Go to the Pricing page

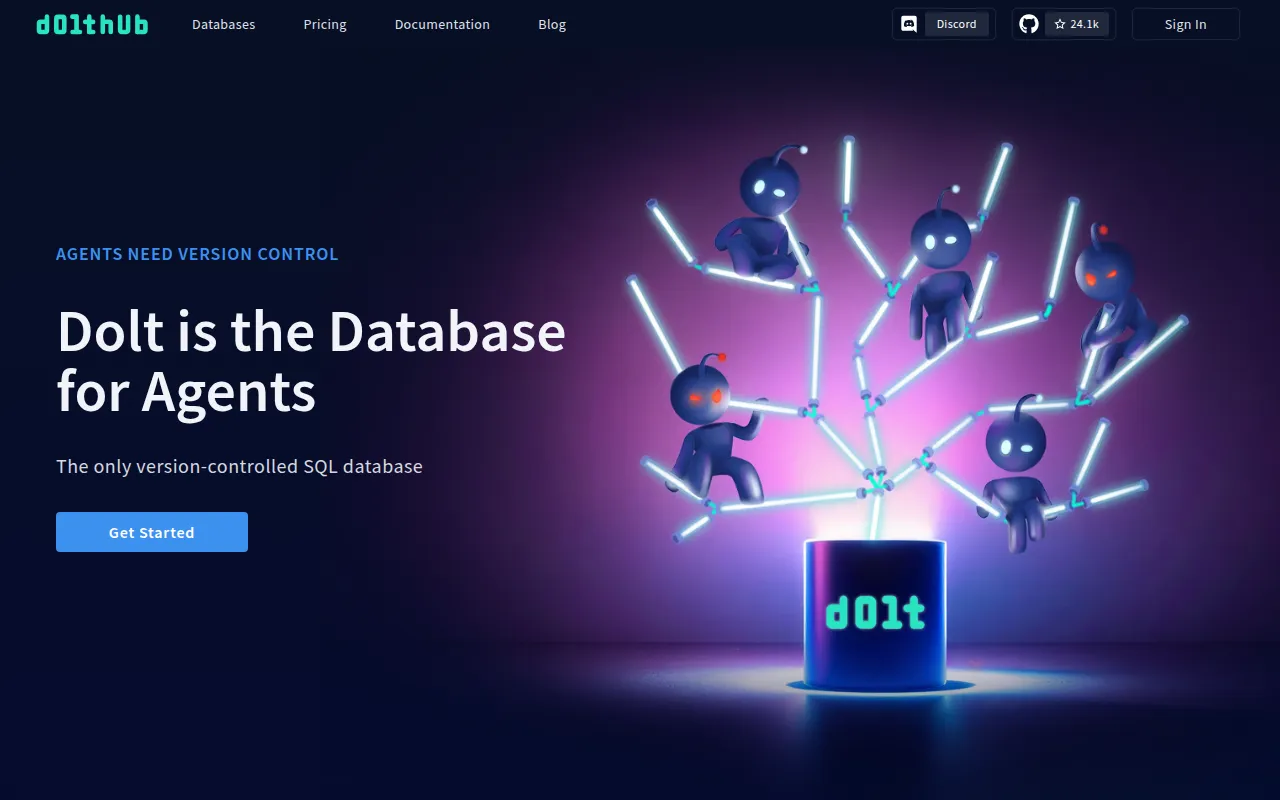[325, 24]
